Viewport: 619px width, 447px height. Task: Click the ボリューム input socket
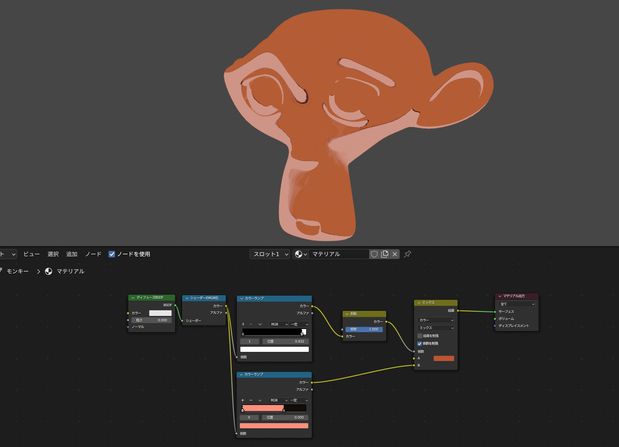(495, 319)
